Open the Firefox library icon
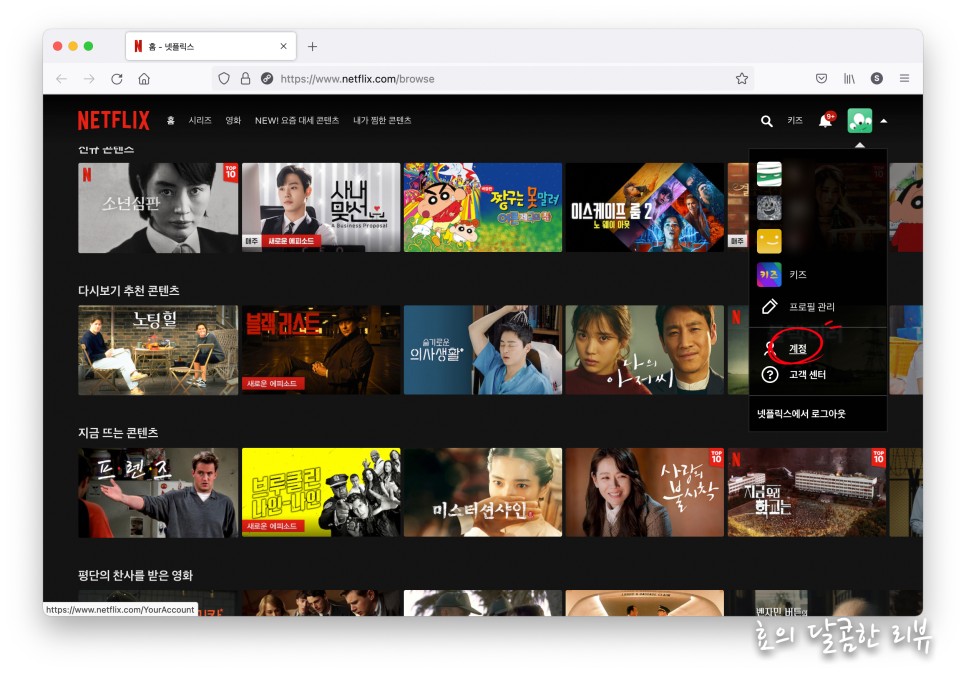 (849, 78)
